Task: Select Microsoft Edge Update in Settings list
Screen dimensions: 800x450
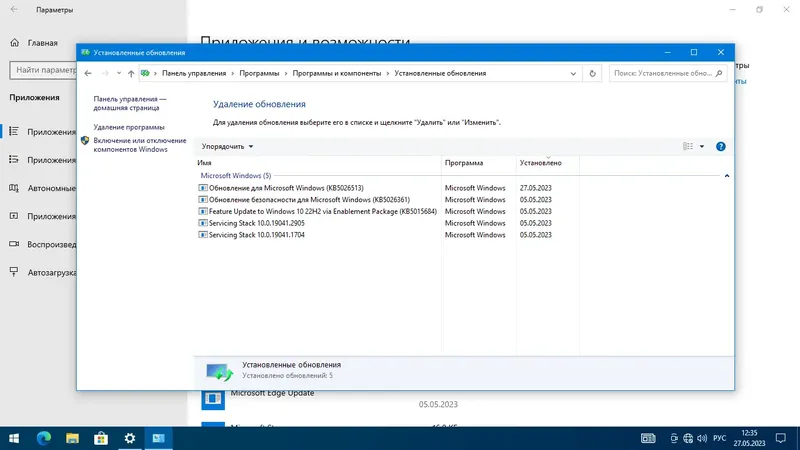Action: coord(272,393)
